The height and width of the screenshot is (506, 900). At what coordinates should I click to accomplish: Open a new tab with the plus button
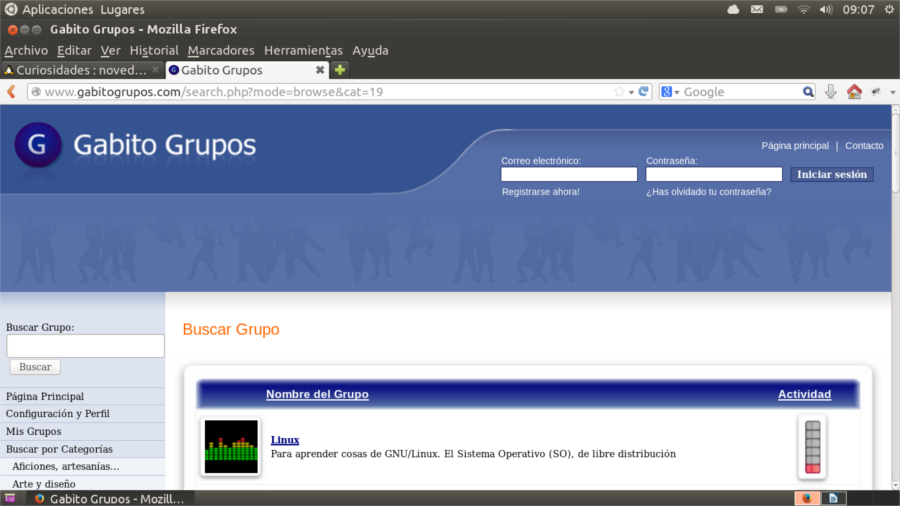(340, 70)
